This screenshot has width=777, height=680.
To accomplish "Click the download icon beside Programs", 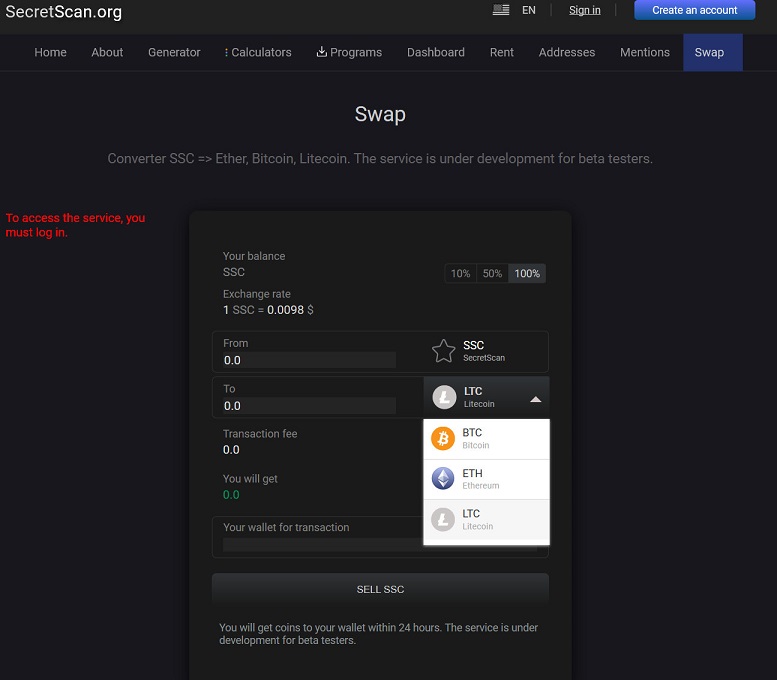I will (322, 52).
